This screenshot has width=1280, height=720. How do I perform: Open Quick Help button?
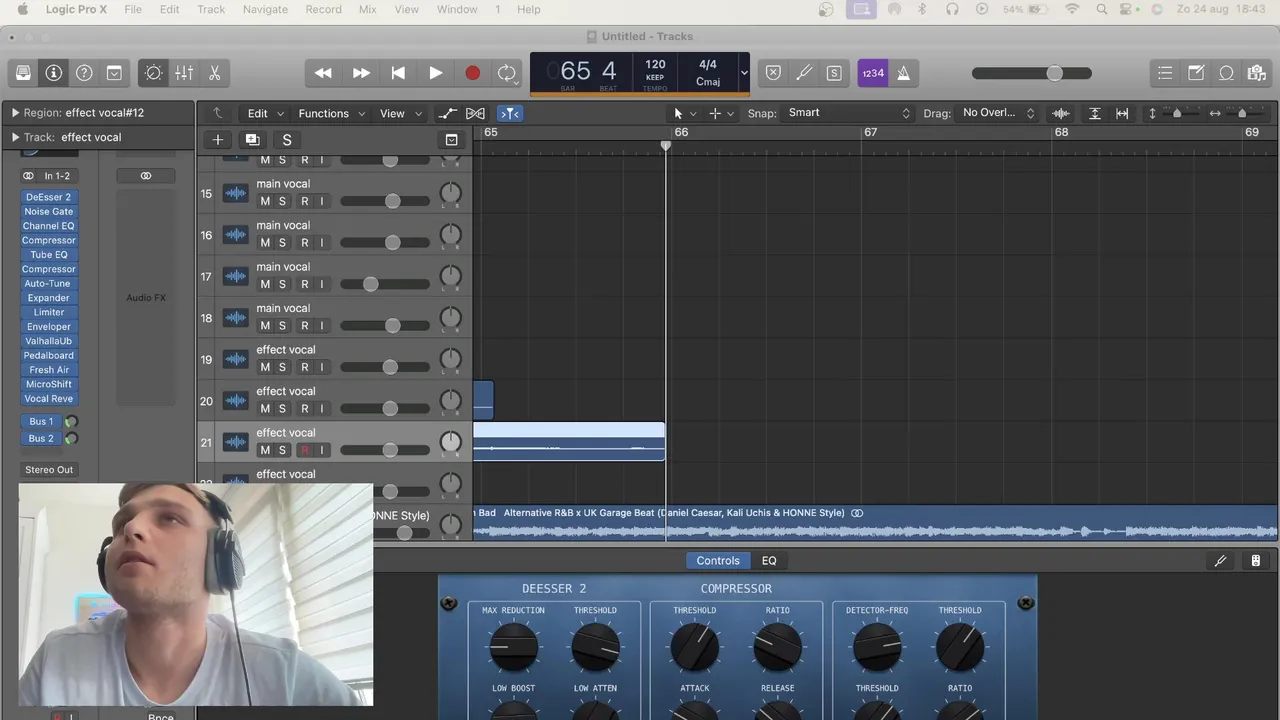click(84, 73)
